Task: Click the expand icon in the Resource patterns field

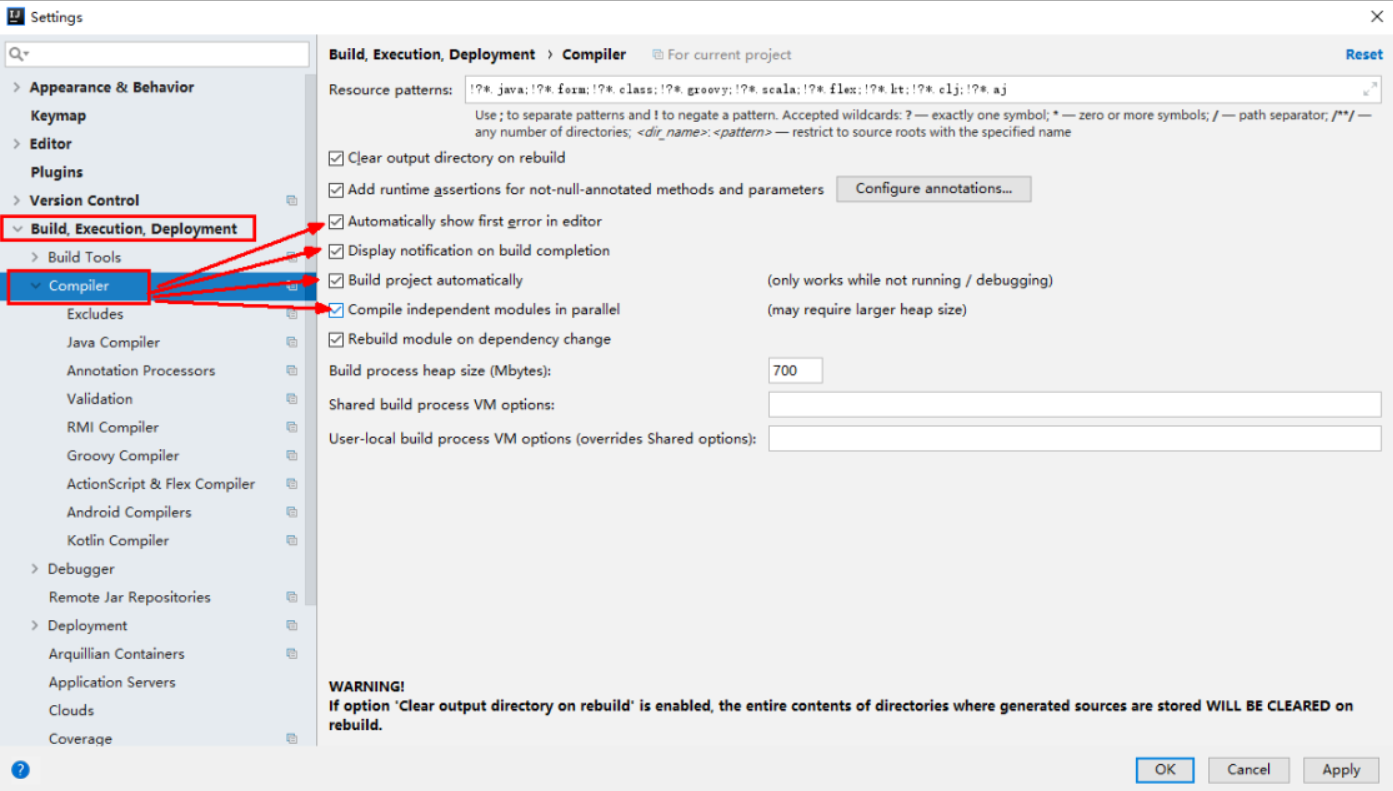Action: coord(1370,89)
